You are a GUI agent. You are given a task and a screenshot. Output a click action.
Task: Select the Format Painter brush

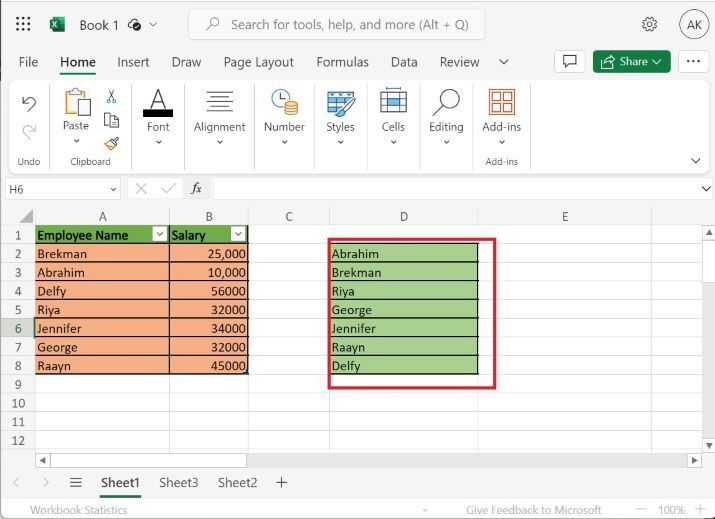111,144
